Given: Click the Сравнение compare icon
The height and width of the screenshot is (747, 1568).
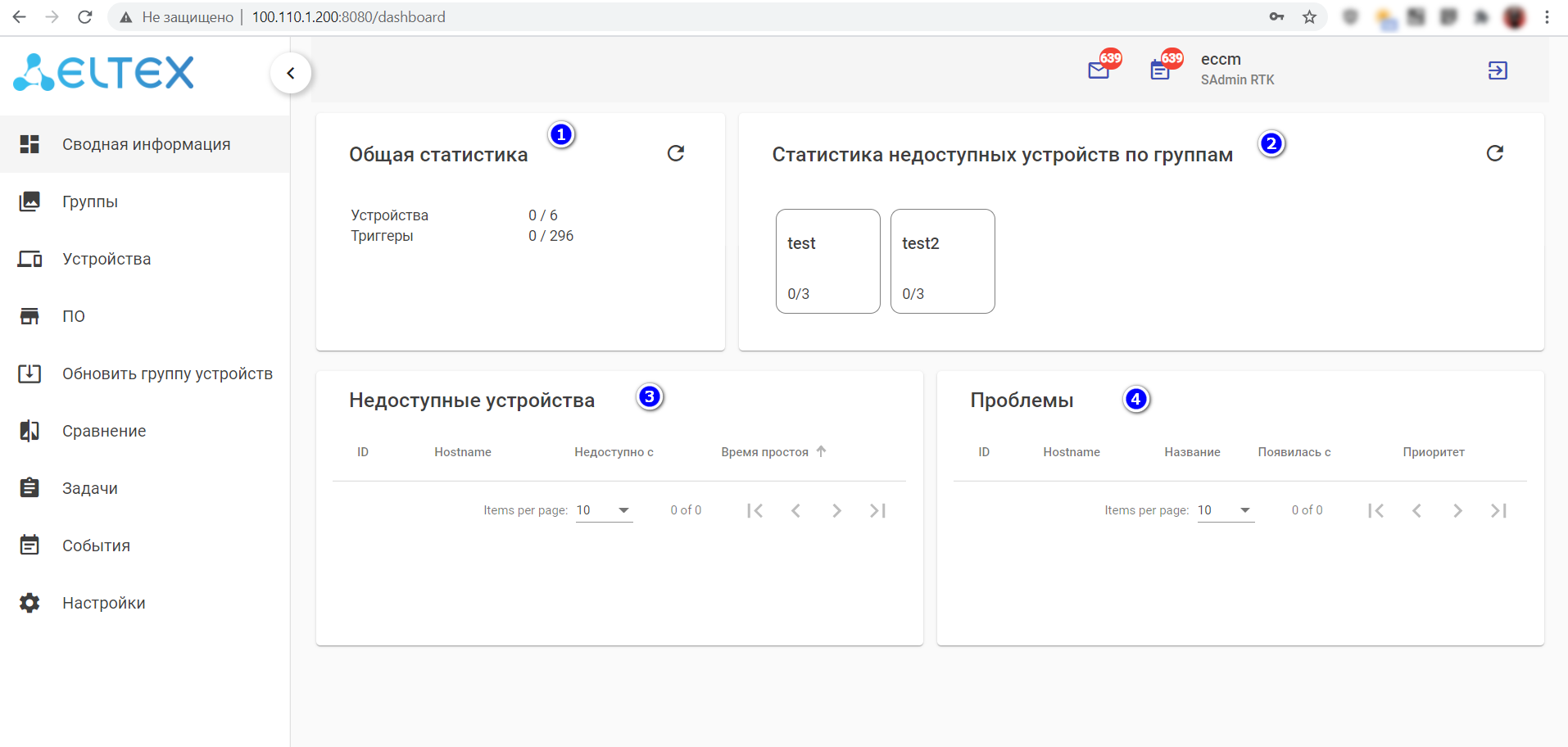Looking at the screenshot, I should (29, 431).
